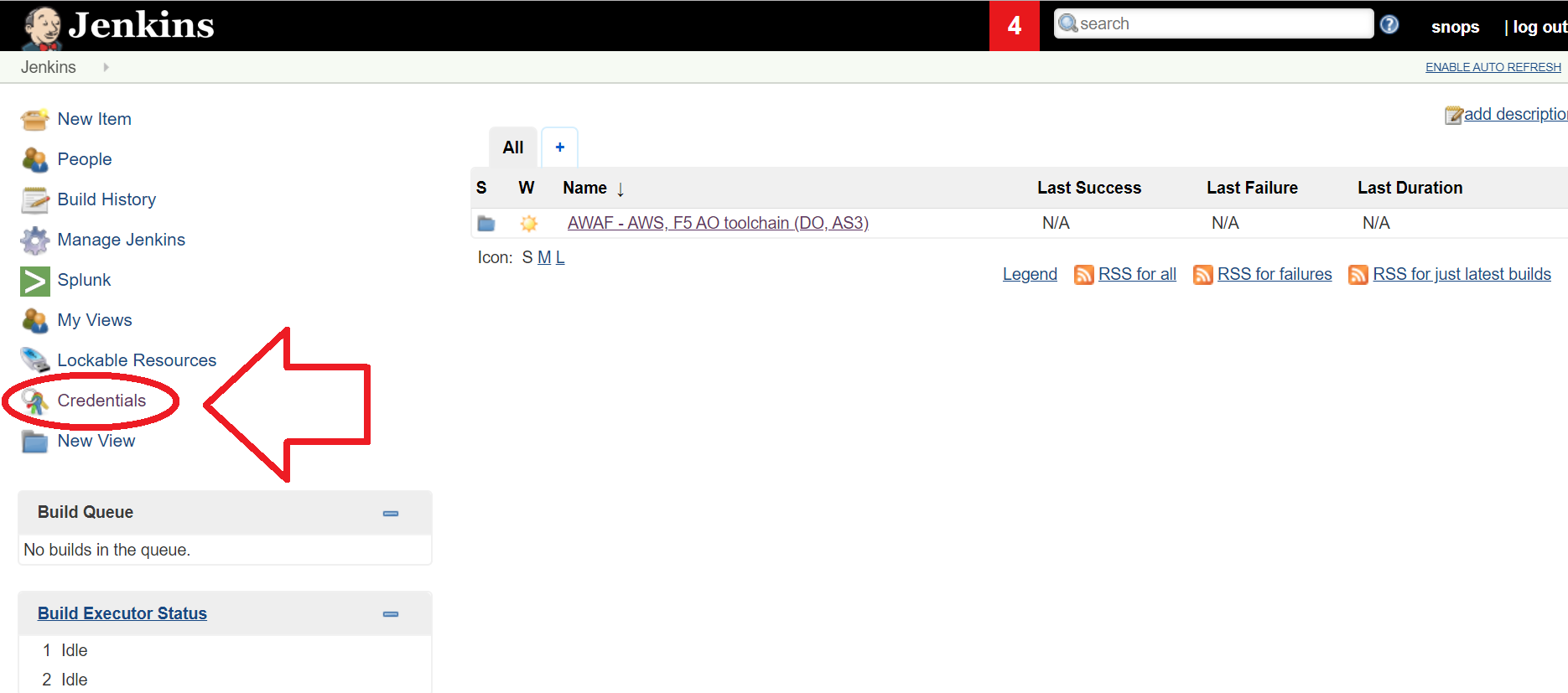Open Build History link
1568x693 pixels.
[x=106, y=199]
